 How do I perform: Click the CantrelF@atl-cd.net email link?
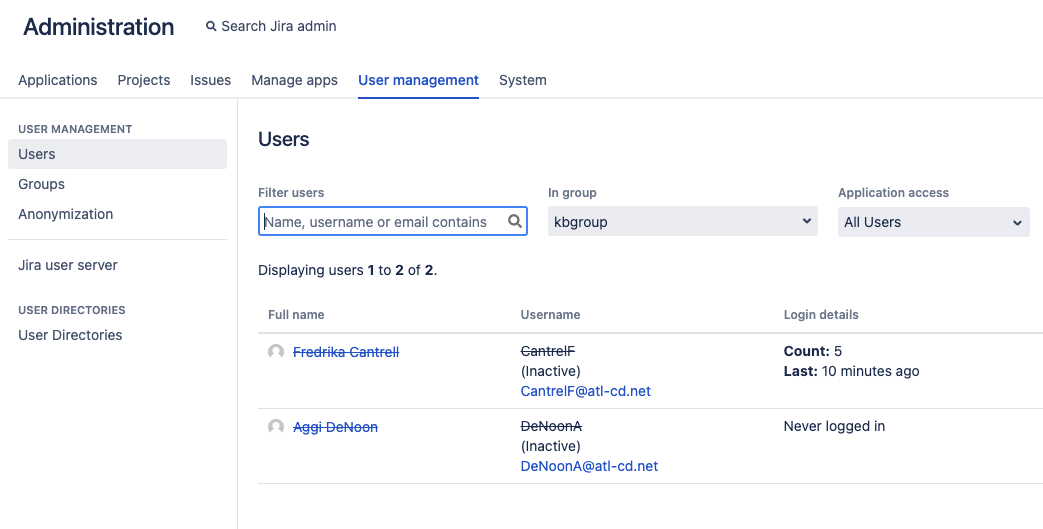point(586,391)
